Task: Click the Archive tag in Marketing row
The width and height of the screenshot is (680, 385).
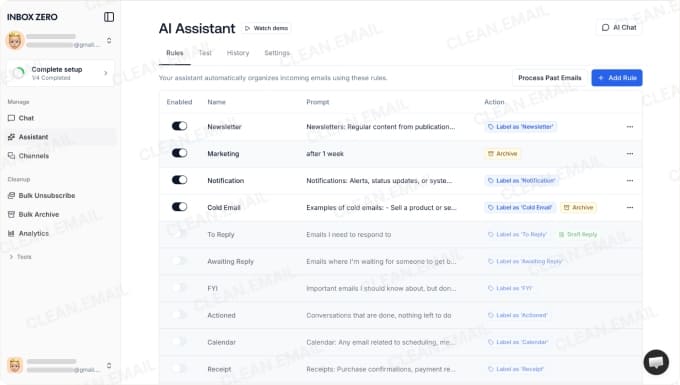Action: coord(502,153)
